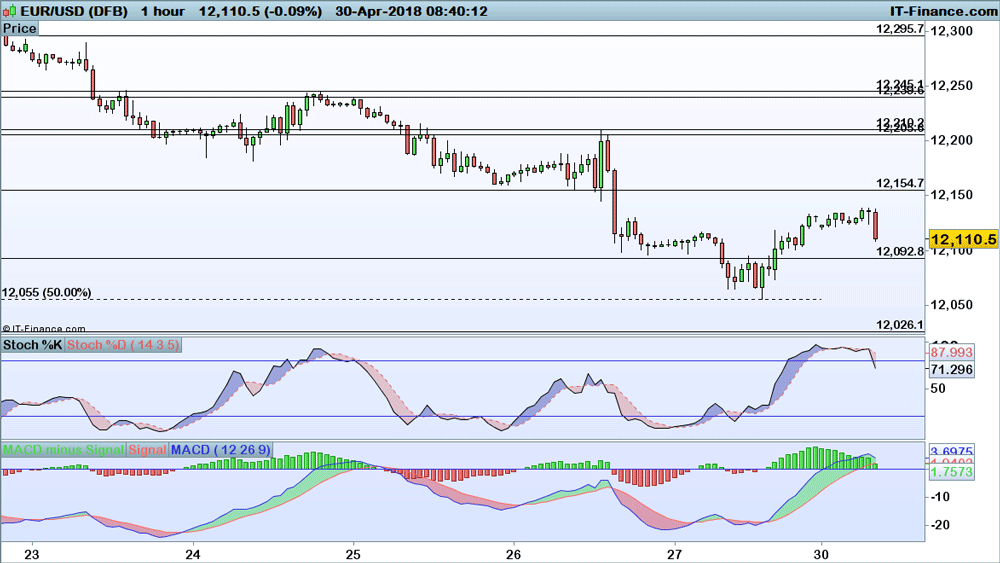Select the Price panel label
The image size is (1000, 563).
point(20,28)
